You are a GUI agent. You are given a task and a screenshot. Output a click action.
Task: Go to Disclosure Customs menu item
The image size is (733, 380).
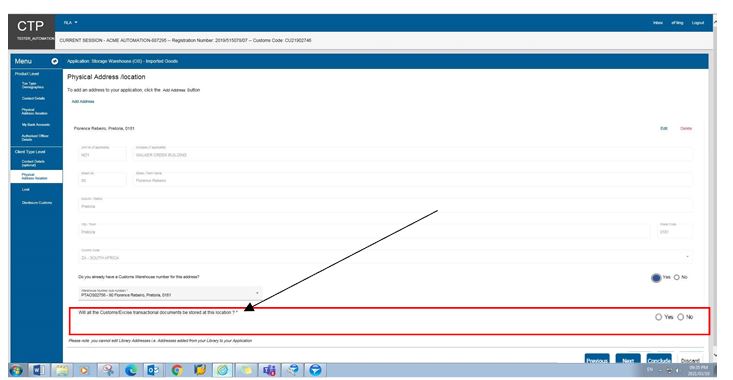[36, 203]
